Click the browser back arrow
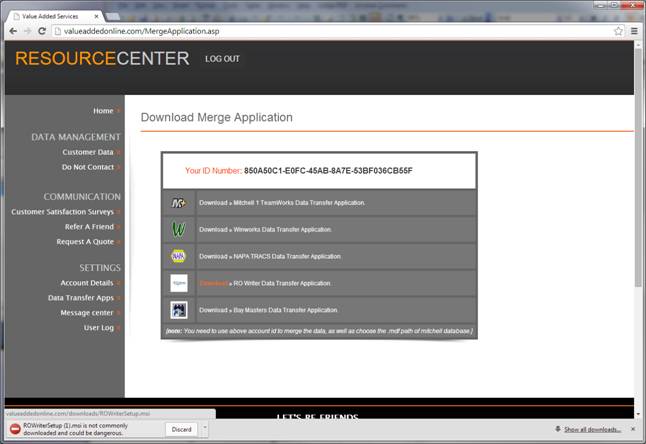Screen dimensions: 646x444 point(13,31)
